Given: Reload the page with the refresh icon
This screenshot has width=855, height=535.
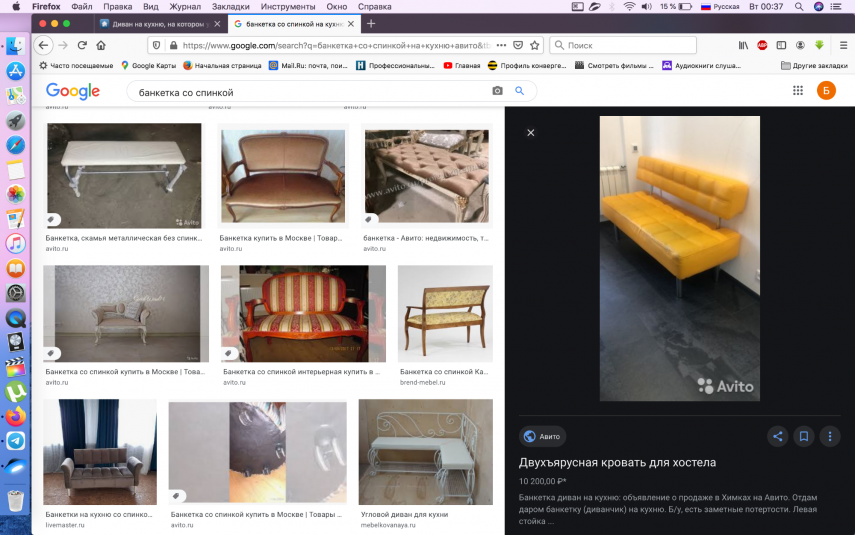Looking at the screenshot, I should [82, 45].
